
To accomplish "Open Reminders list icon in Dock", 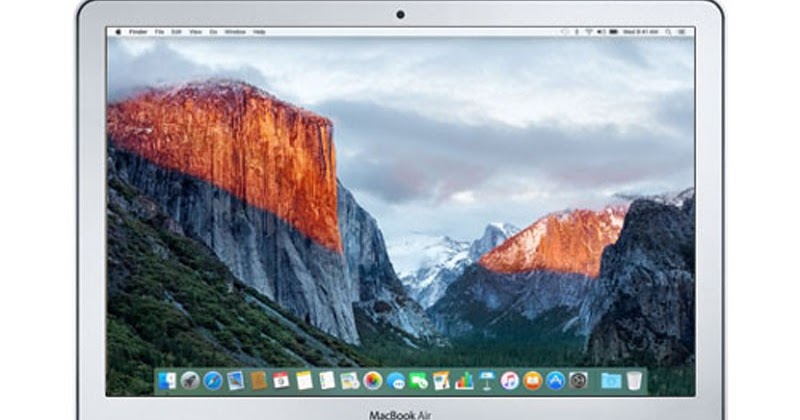I will click(x=327, y=381).
